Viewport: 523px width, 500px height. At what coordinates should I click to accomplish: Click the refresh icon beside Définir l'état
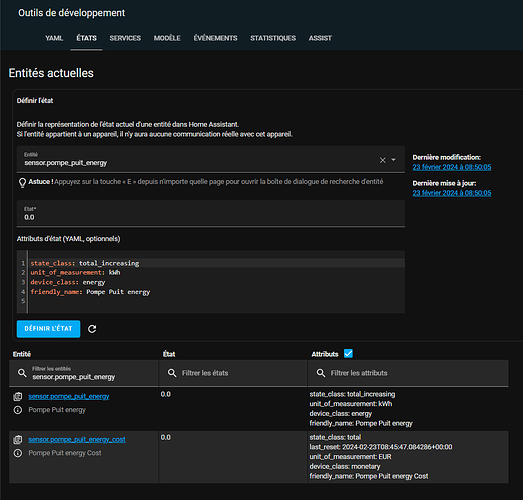click(x=92, y=329)
